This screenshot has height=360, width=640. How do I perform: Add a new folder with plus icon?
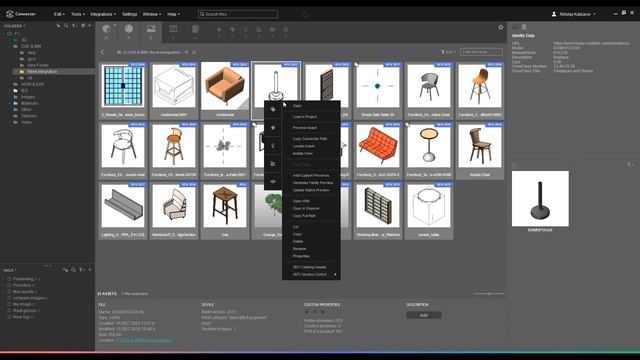(x=89, y=26)
